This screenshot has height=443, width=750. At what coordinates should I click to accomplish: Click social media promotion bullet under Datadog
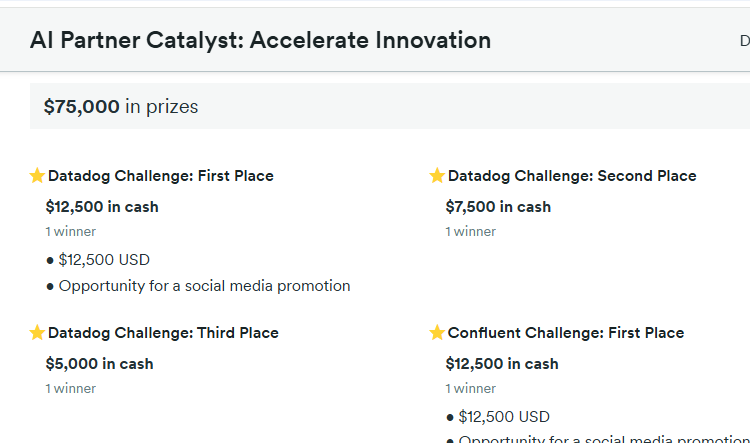point(204,286)
